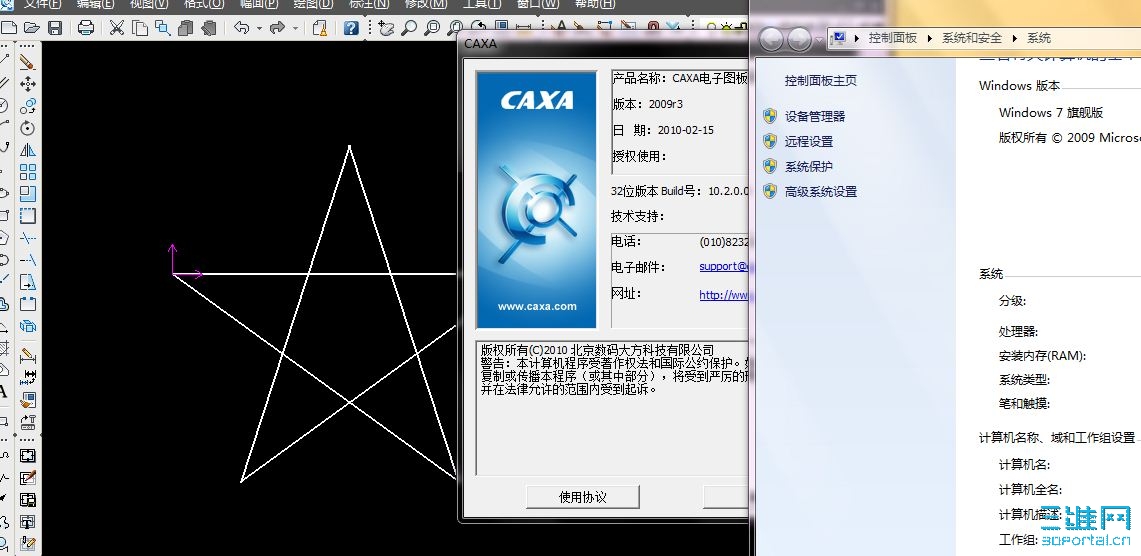
Task: Select the trim tool
Action: pos(28,238)
